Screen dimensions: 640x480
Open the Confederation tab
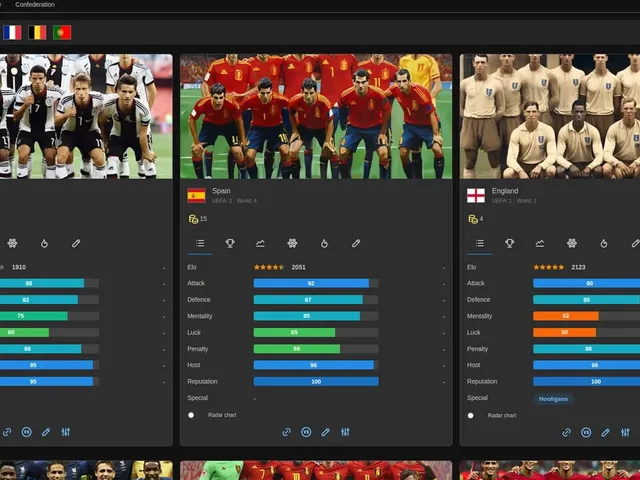tap(35, 4)
